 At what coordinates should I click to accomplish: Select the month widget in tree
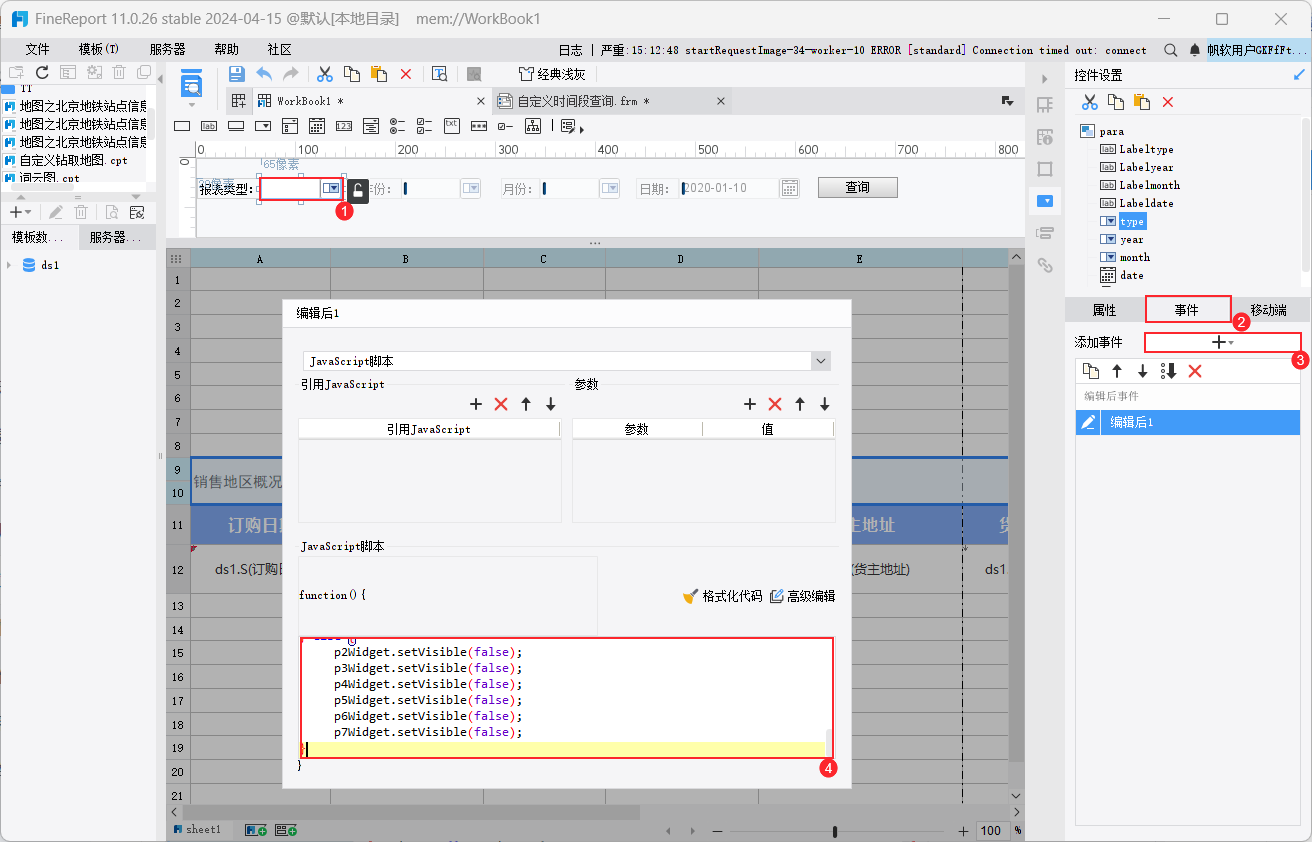(1134, 257)
